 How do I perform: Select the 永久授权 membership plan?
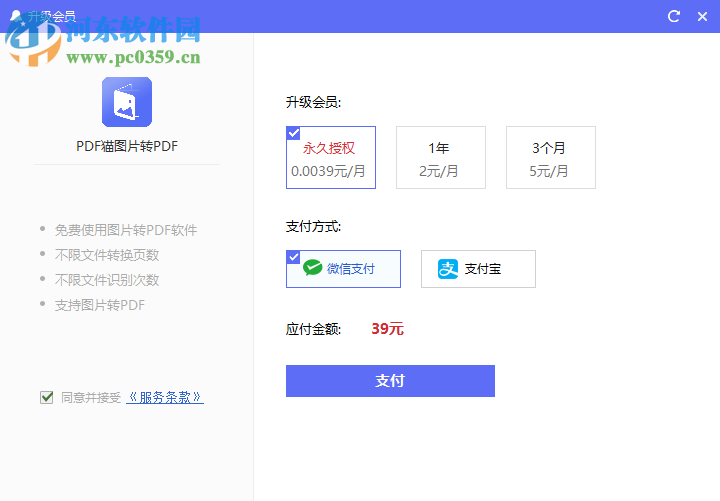[x=331, y=158]
